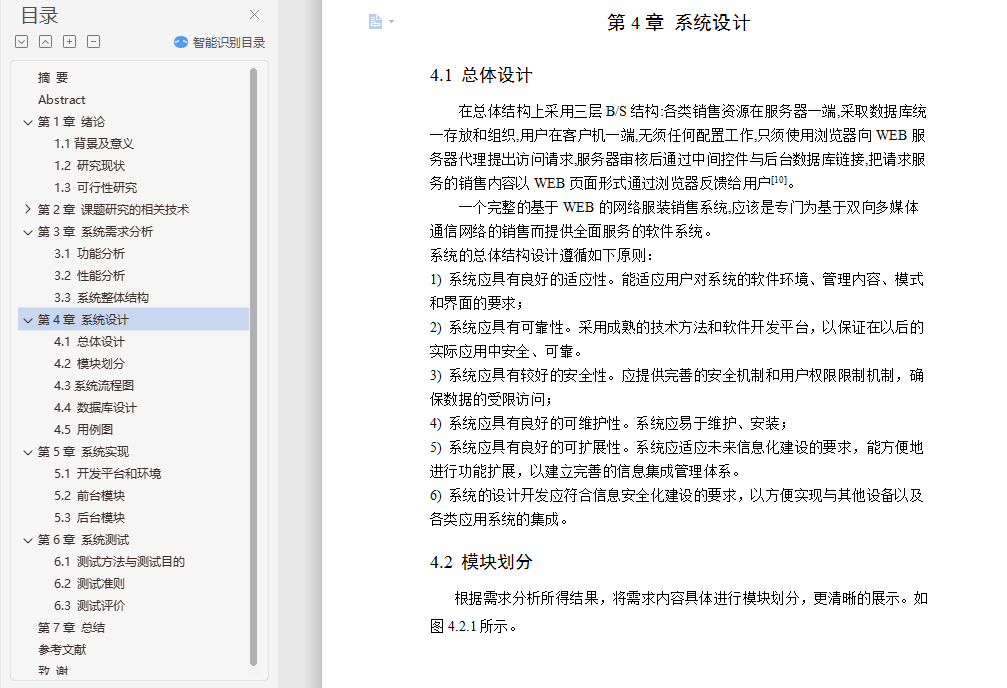Select 第5章 系统实现 heading
Image resolution: width=1007 pixels, height=688 pixels.
[83, 452]
